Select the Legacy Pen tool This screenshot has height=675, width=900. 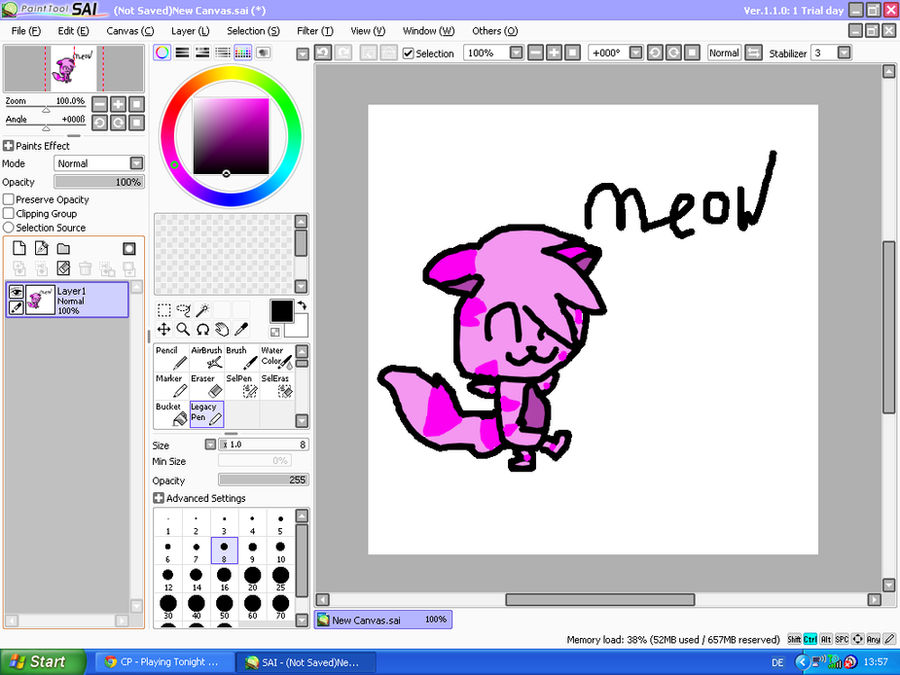pyautogui.click(x=207, y=413)
